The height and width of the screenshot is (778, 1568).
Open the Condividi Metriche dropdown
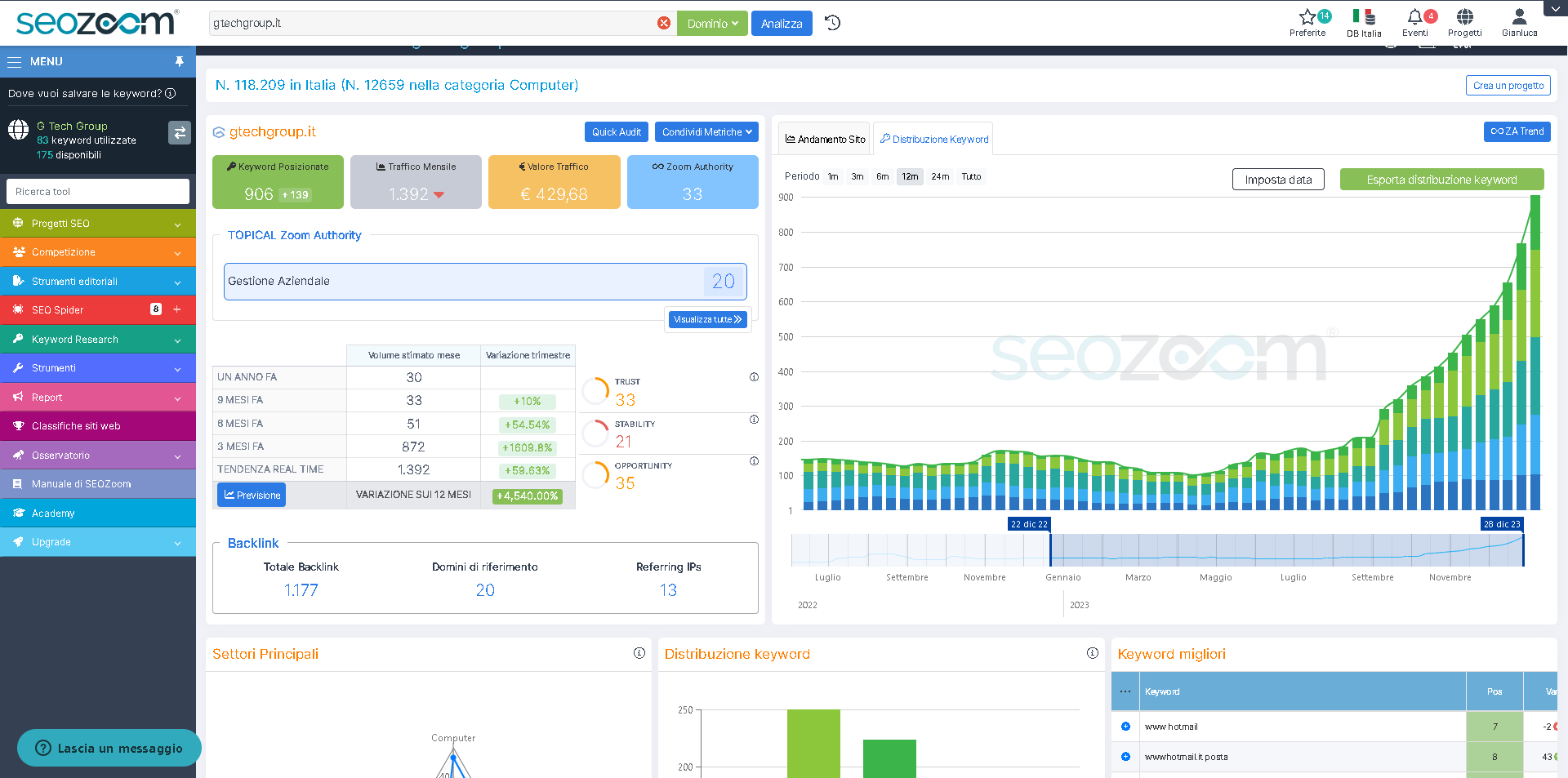pyautogui.click(x=706, y=131)
